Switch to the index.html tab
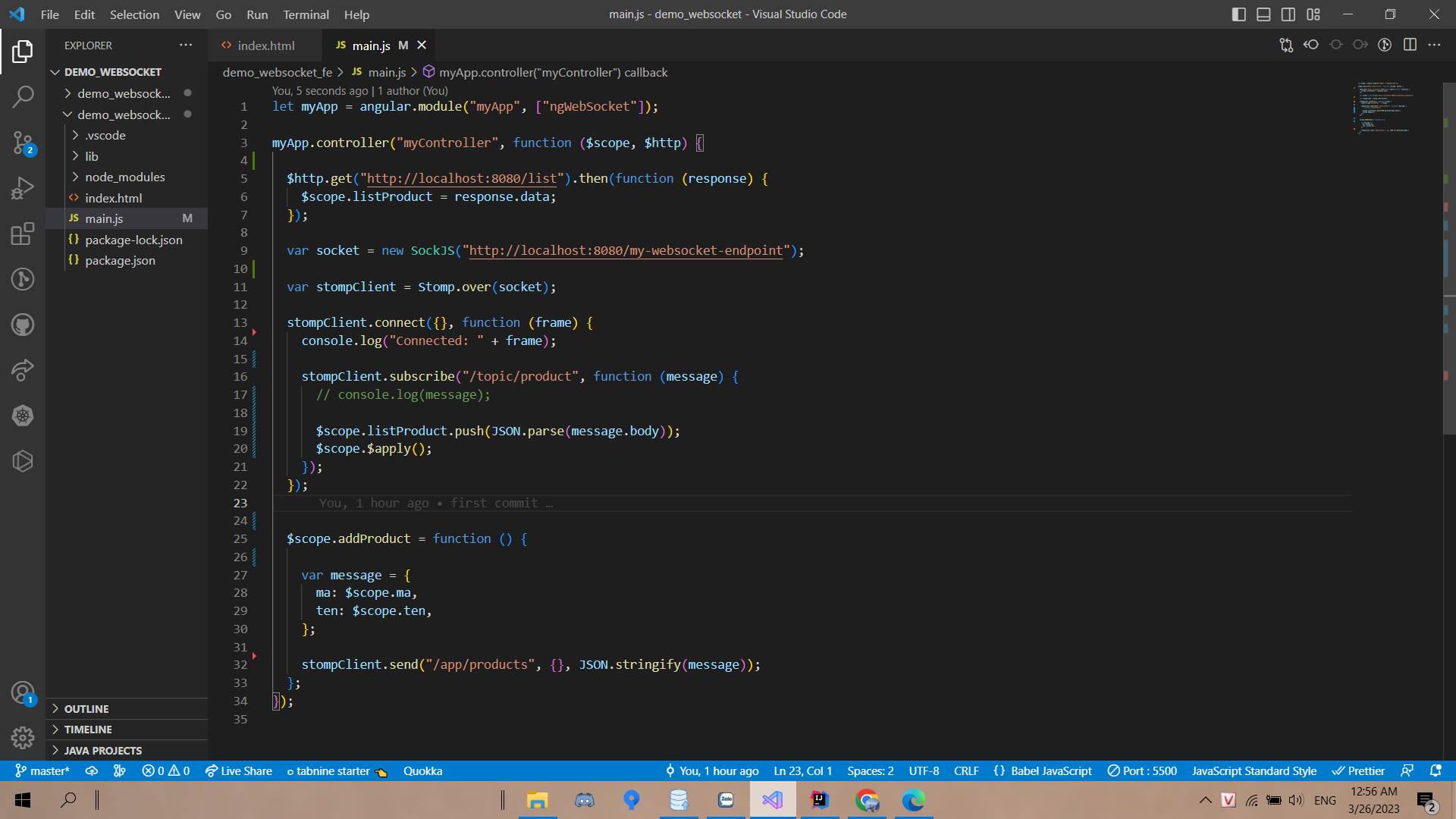1456x819 pixels. pyautogui.click(x=265, y=45)
